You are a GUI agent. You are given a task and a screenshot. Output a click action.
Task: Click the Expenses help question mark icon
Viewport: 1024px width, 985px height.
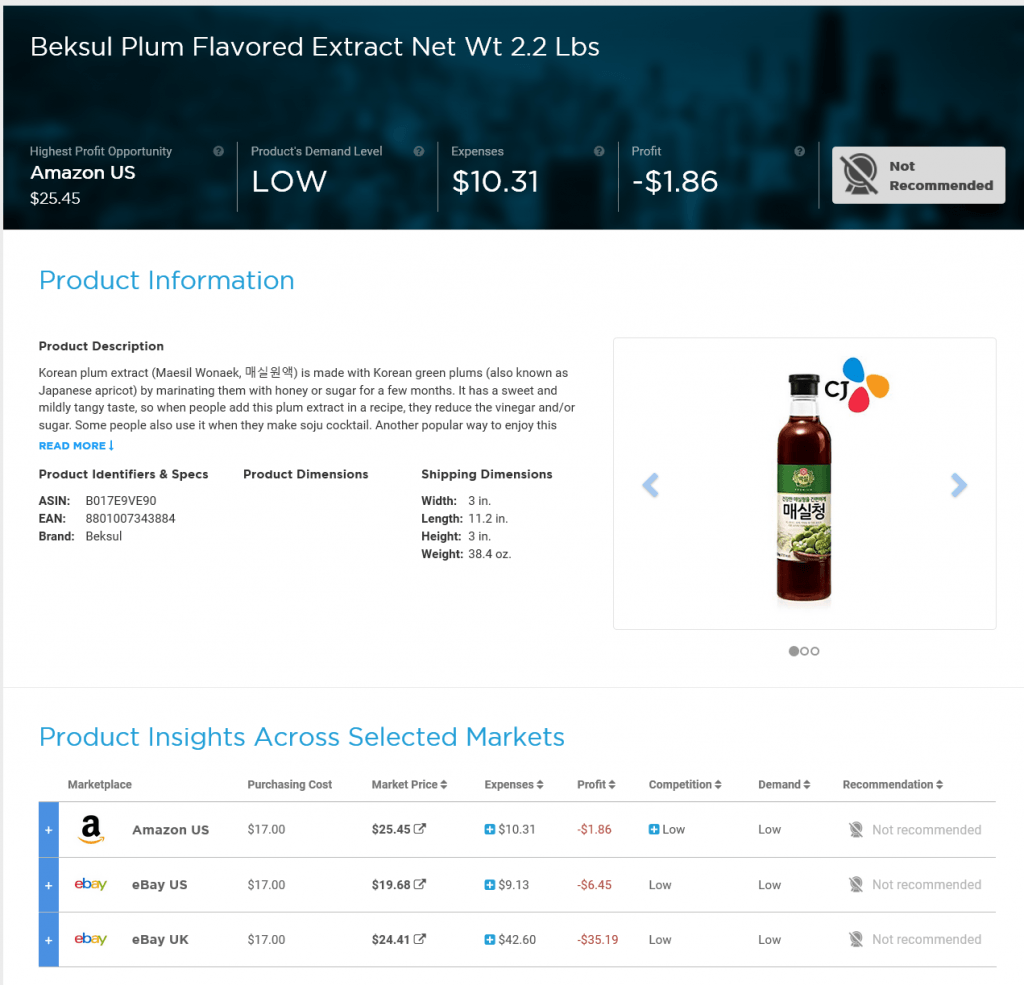[x=599, y=151]
